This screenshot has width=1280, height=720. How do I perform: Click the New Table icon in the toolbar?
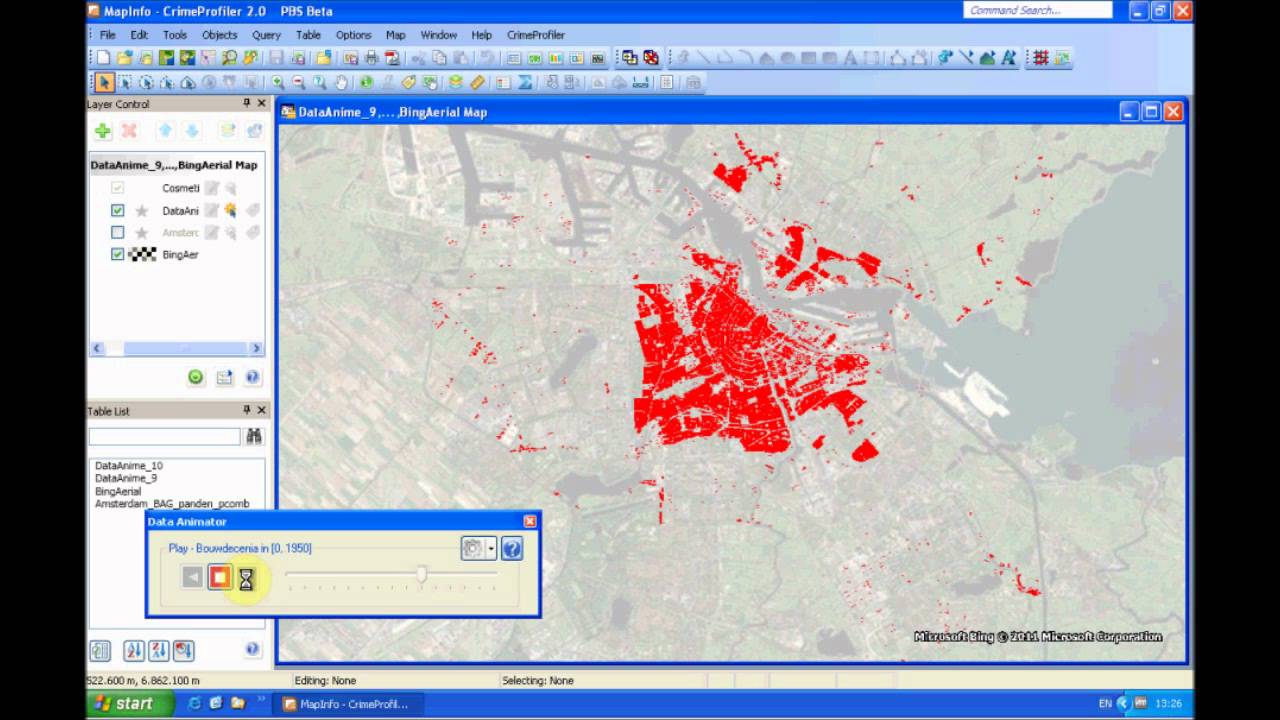tap(103, 58)
